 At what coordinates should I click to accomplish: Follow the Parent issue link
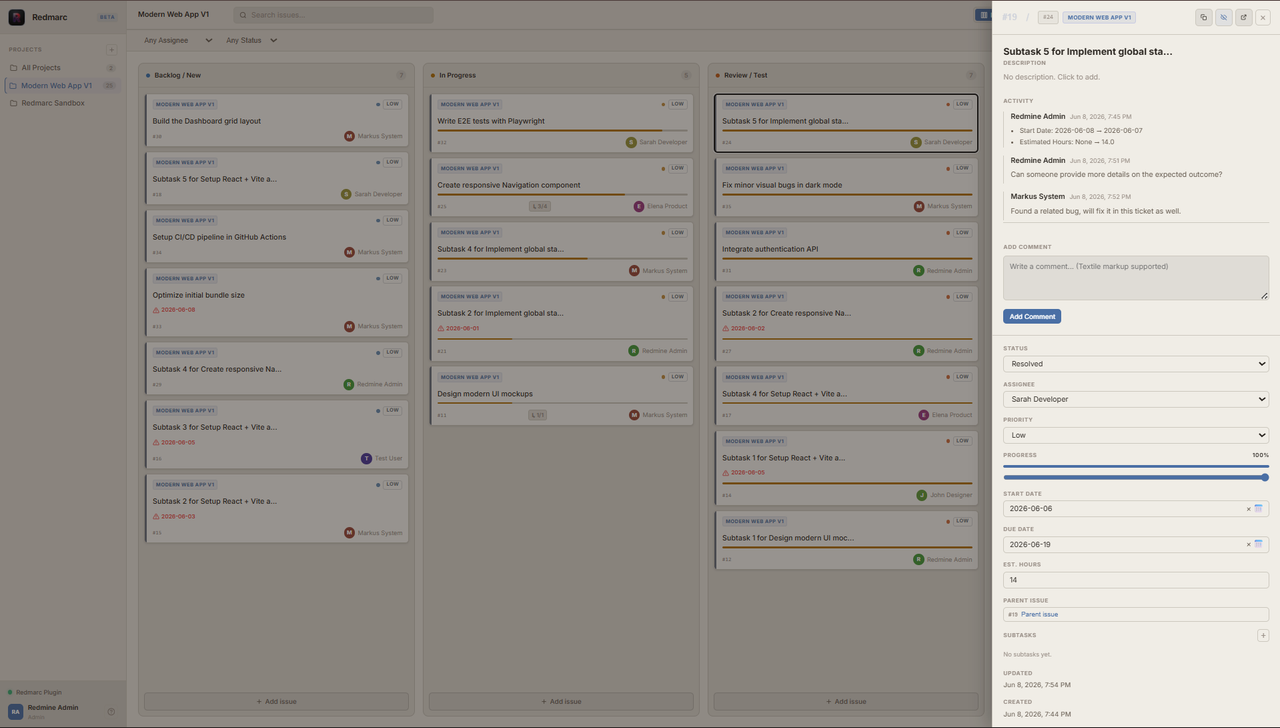point(1039,614)
